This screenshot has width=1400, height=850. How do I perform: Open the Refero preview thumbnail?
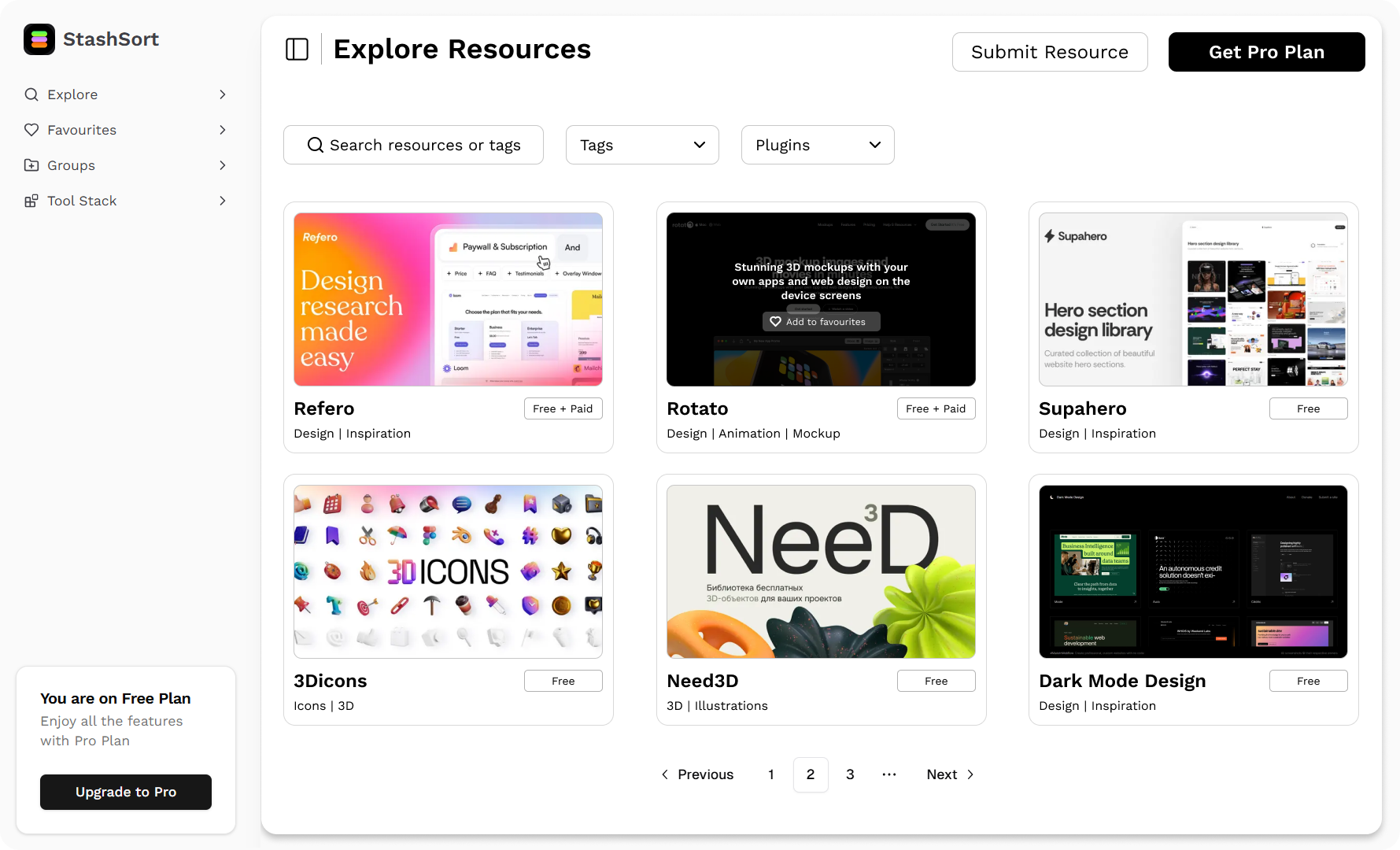point(448,299)
